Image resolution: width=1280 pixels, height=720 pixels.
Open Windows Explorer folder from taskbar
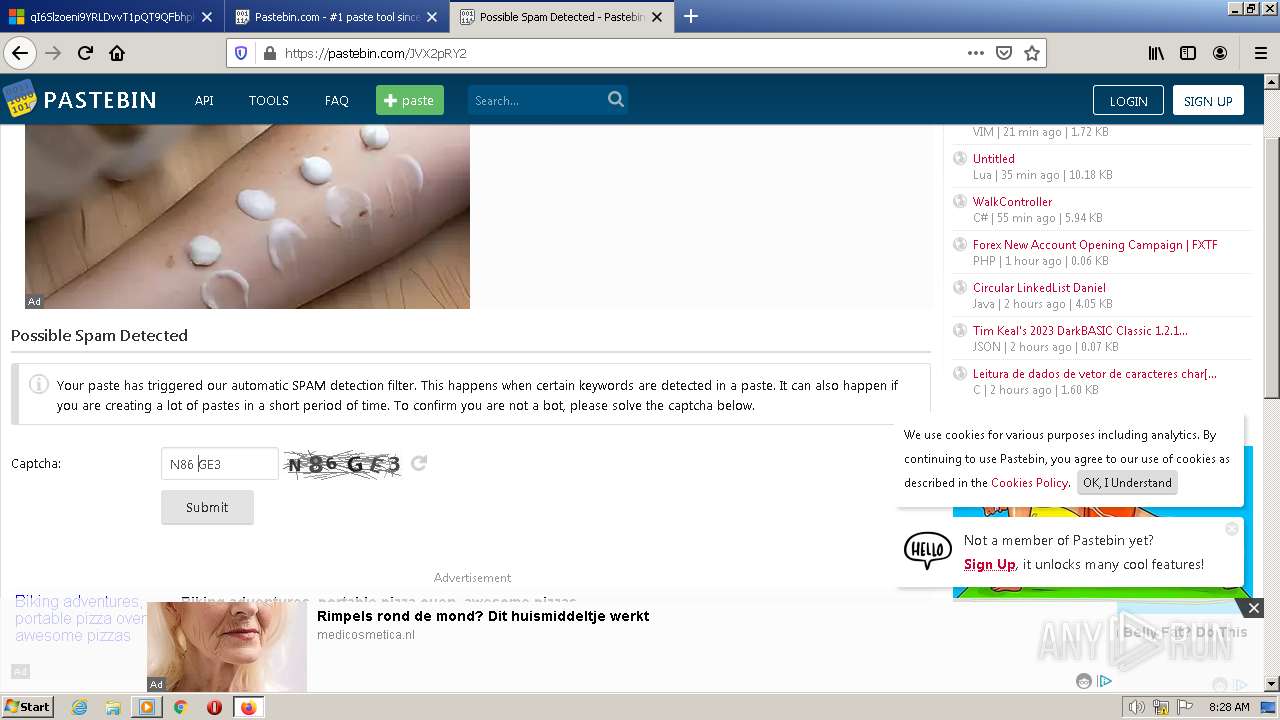(113, 707)
